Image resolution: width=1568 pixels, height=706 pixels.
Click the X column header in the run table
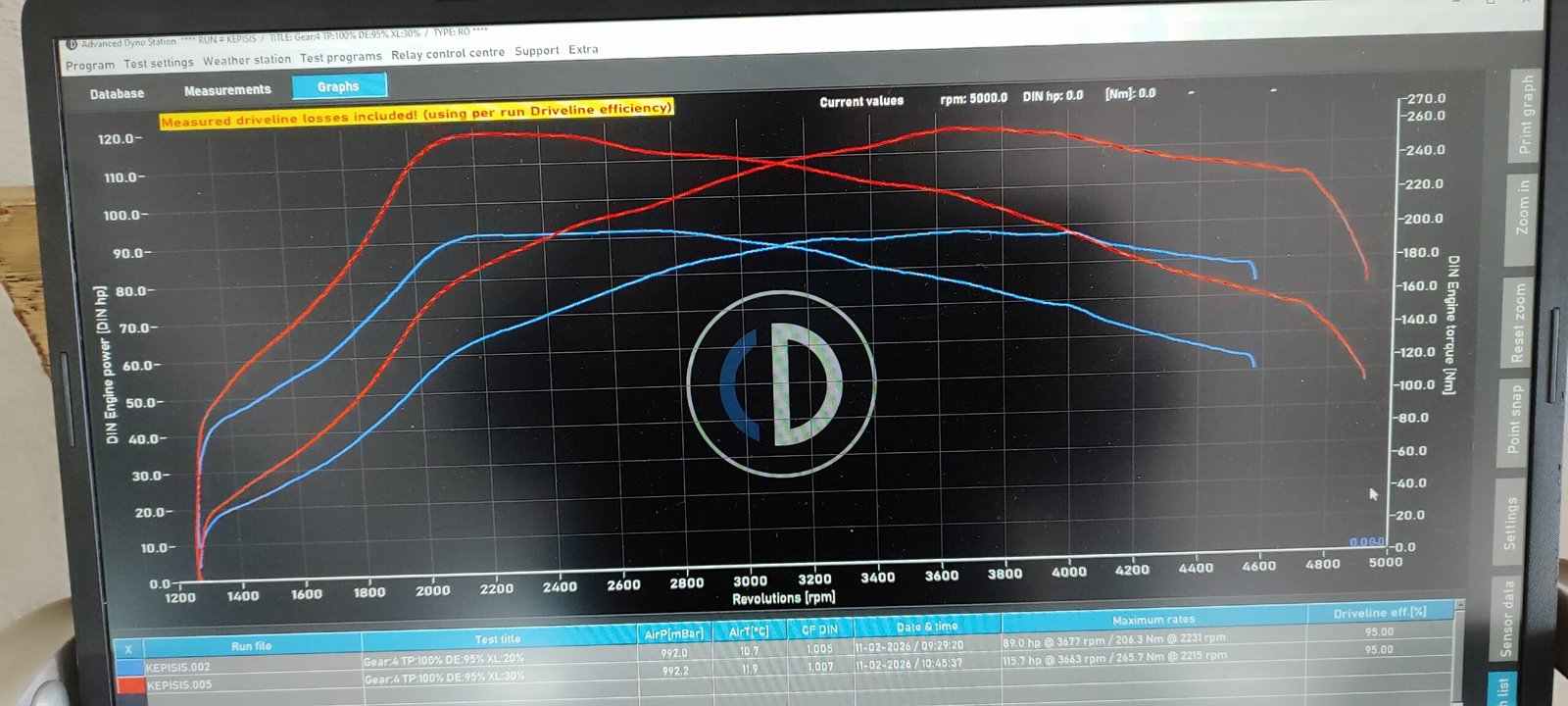tap(127, 649)
